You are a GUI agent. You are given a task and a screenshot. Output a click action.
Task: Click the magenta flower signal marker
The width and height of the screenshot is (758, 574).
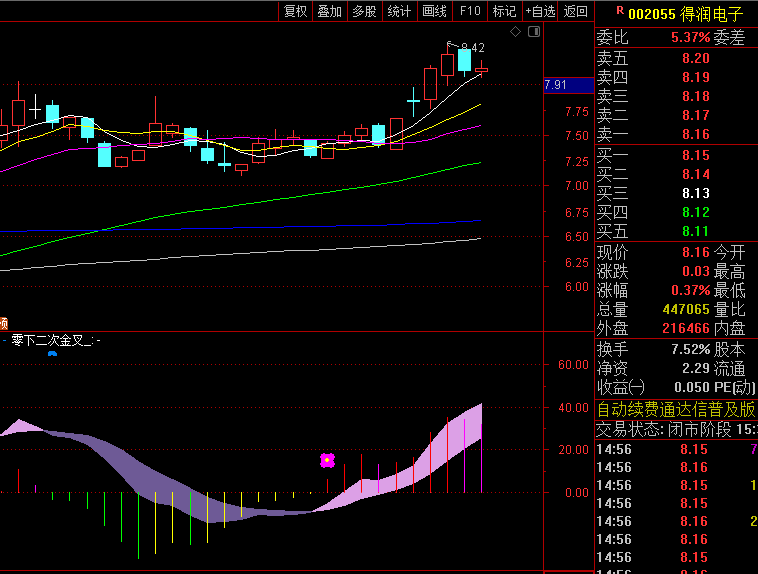tap(327, 460)
